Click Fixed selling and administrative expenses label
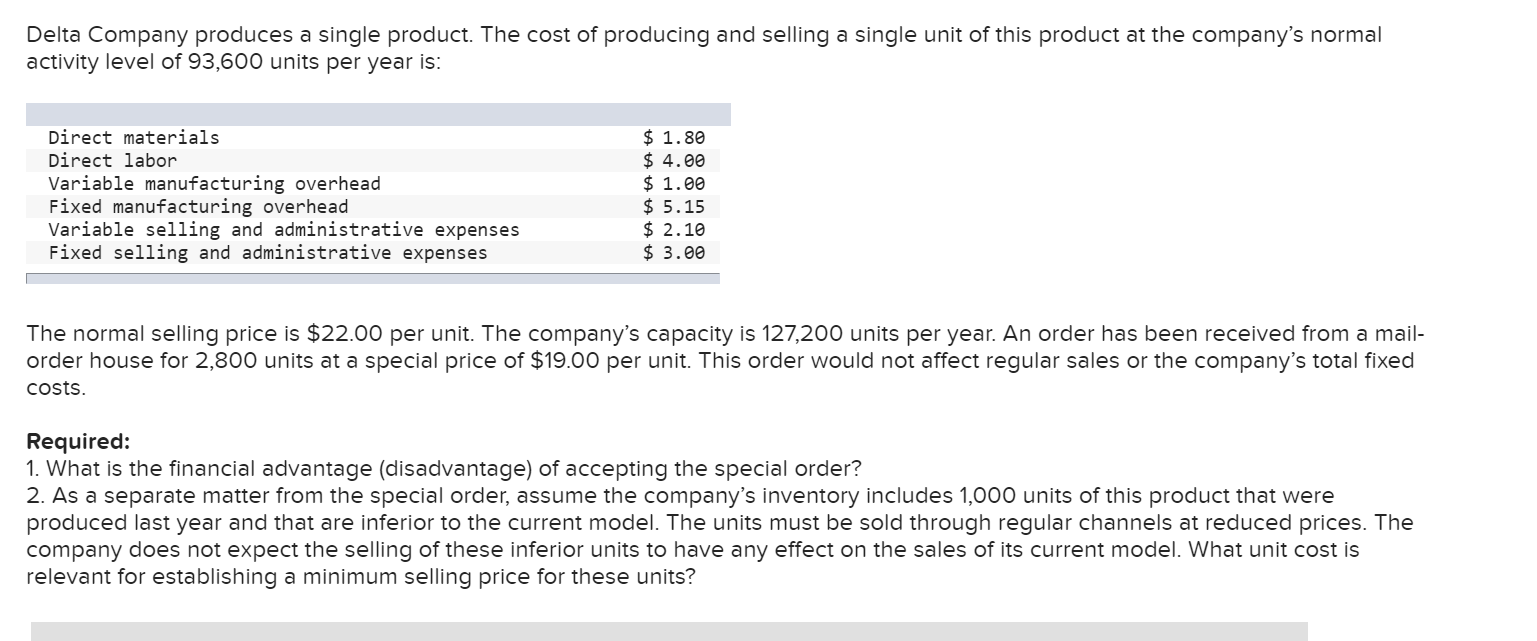Viewport: 1537px width, 641px height. 268,253
